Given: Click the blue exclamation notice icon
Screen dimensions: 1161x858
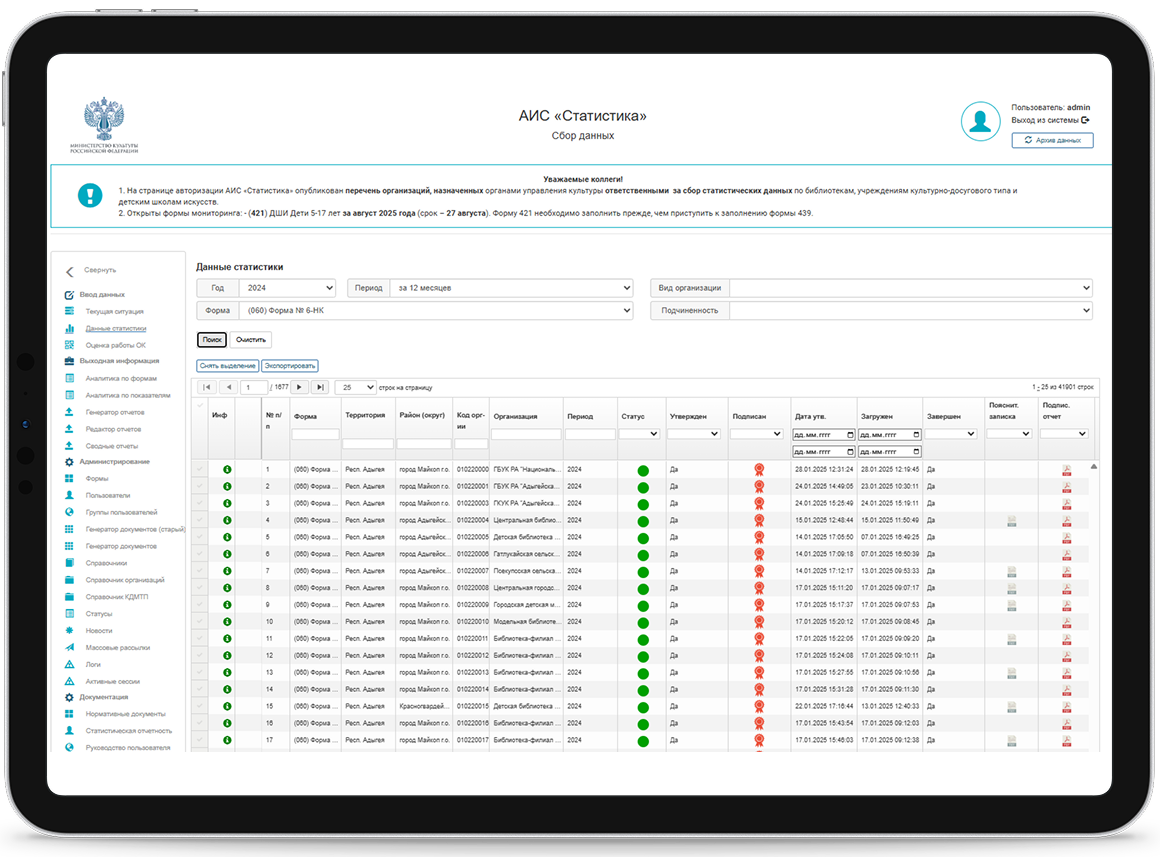Looking at the screenshot, I should pos(90,195).
